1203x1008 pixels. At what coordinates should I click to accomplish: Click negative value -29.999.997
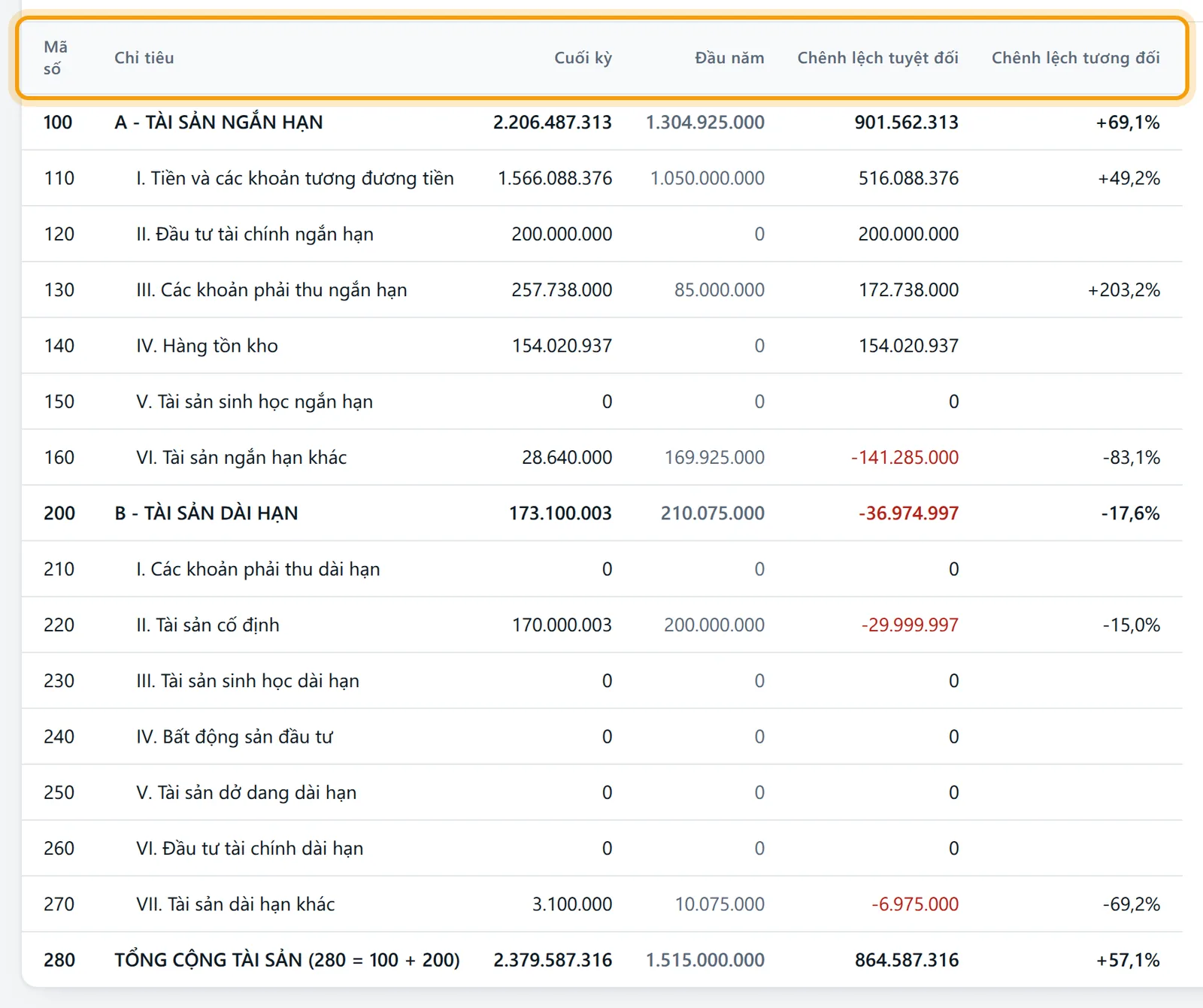[x=910, y=625]
